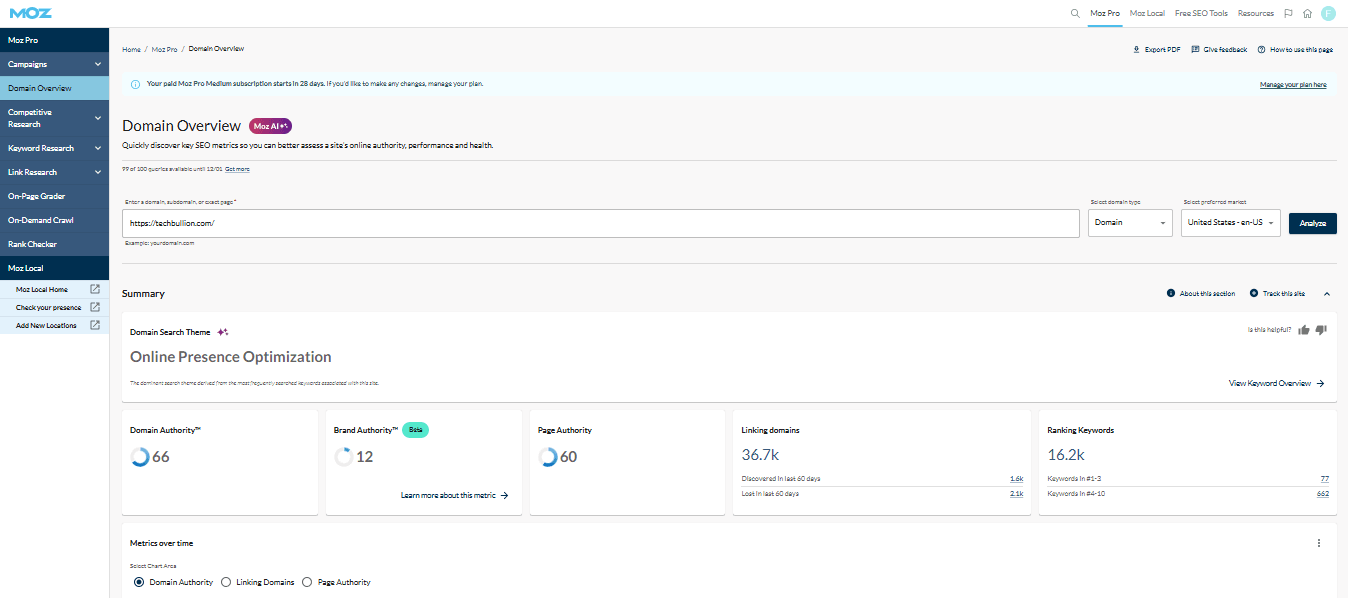The image size is (1348, 598).
Task: Switch to the Moz Pro top tab
Action: point(1105,13)
